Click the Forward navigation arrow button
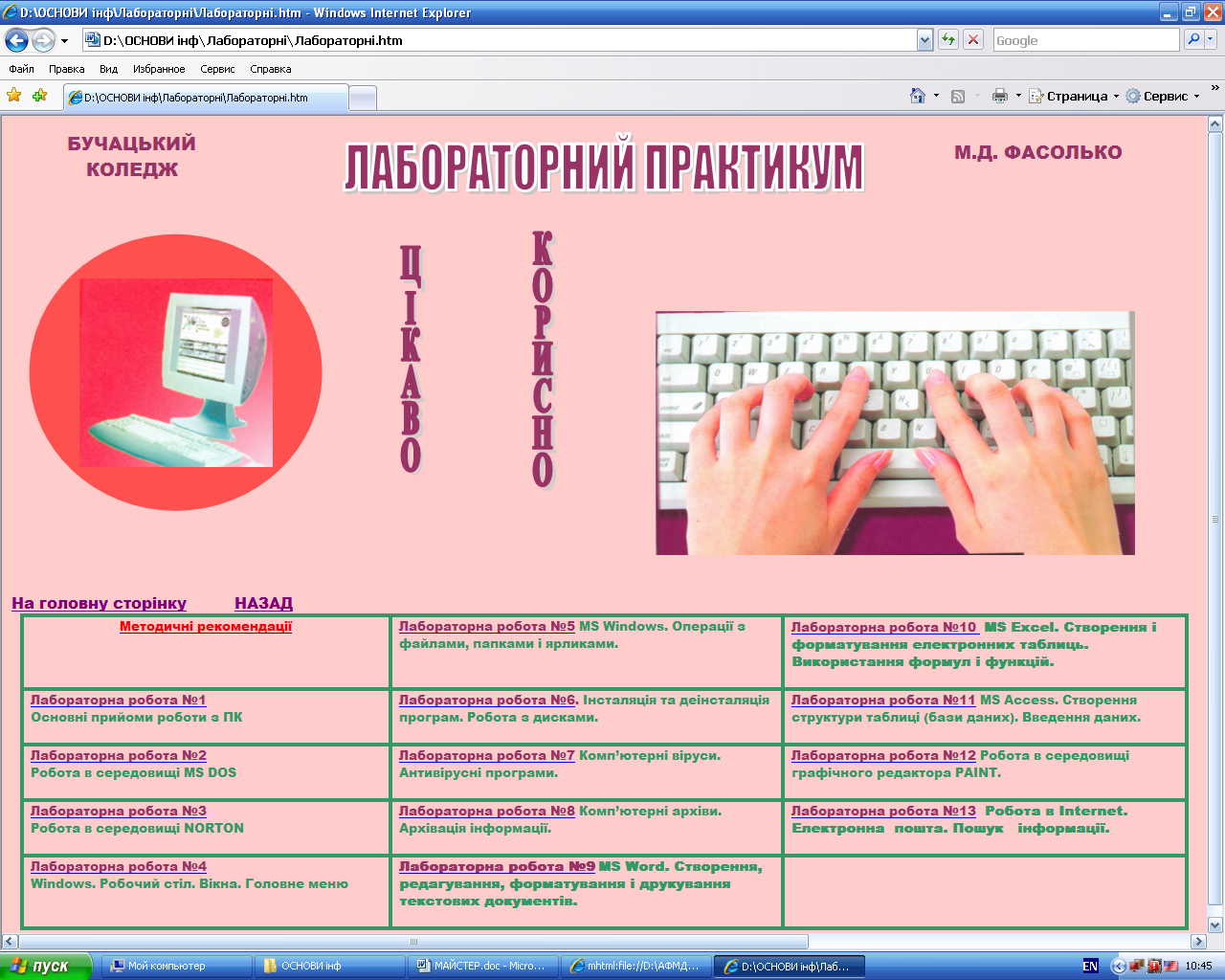This screenshot has width=1225, height=980. (x=43, y=40)
